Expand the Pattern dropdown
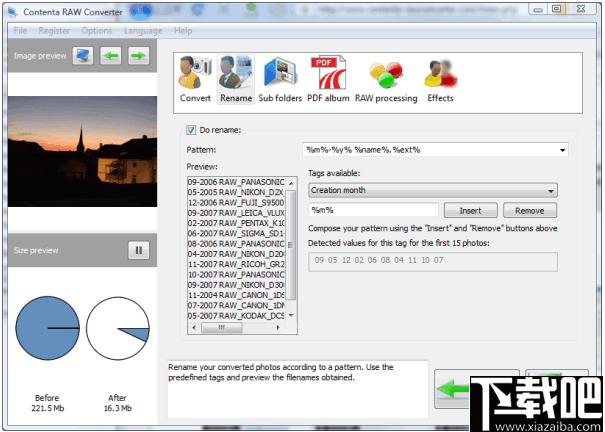 click(563, 150)
